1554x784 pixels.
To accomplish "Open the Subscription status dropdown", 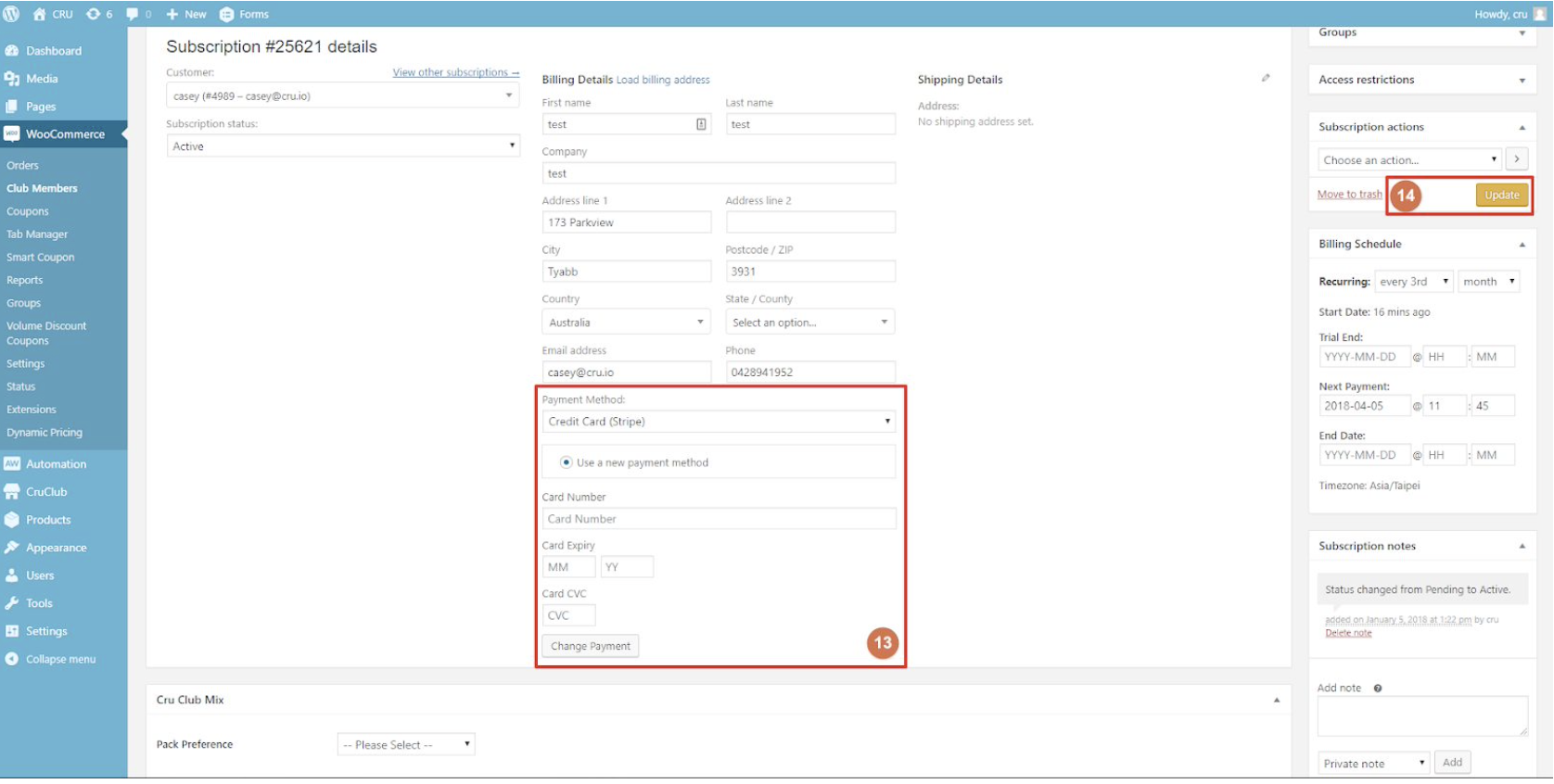I will click(x=343, y=146).
